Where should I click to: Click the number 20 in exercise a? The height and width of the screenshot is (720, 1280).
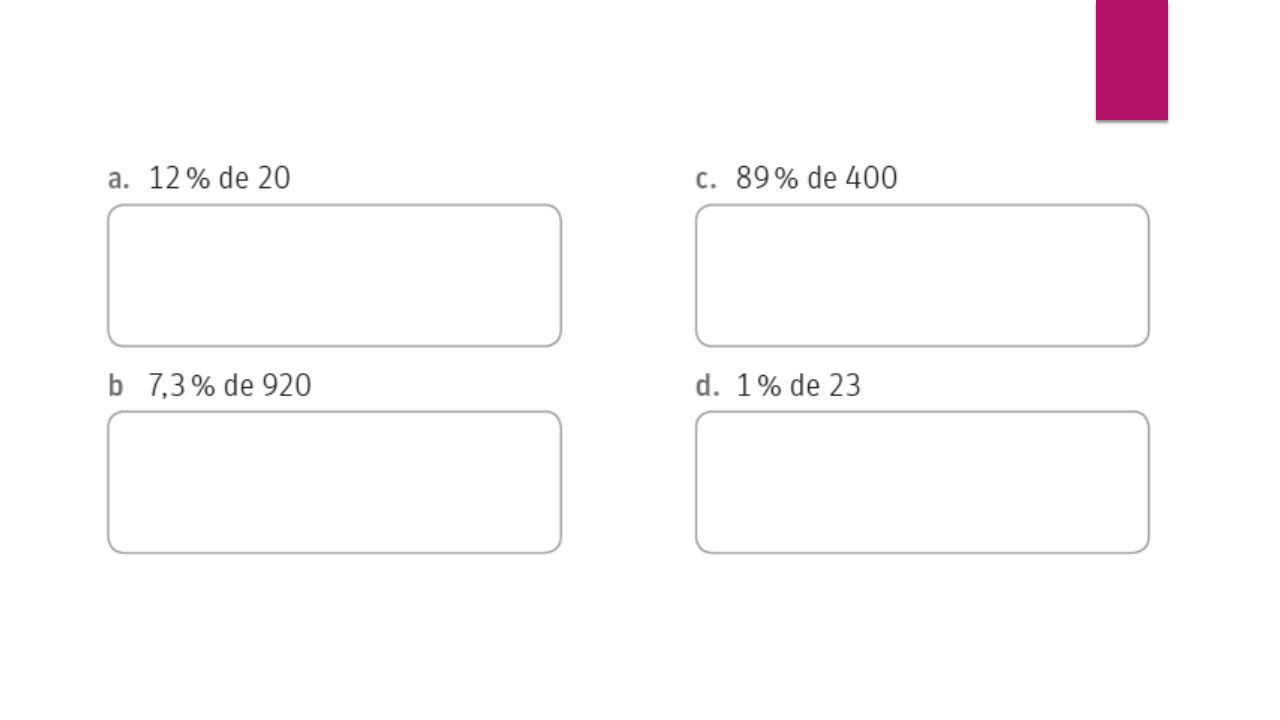pyautogui.click(x=274, y=179)
